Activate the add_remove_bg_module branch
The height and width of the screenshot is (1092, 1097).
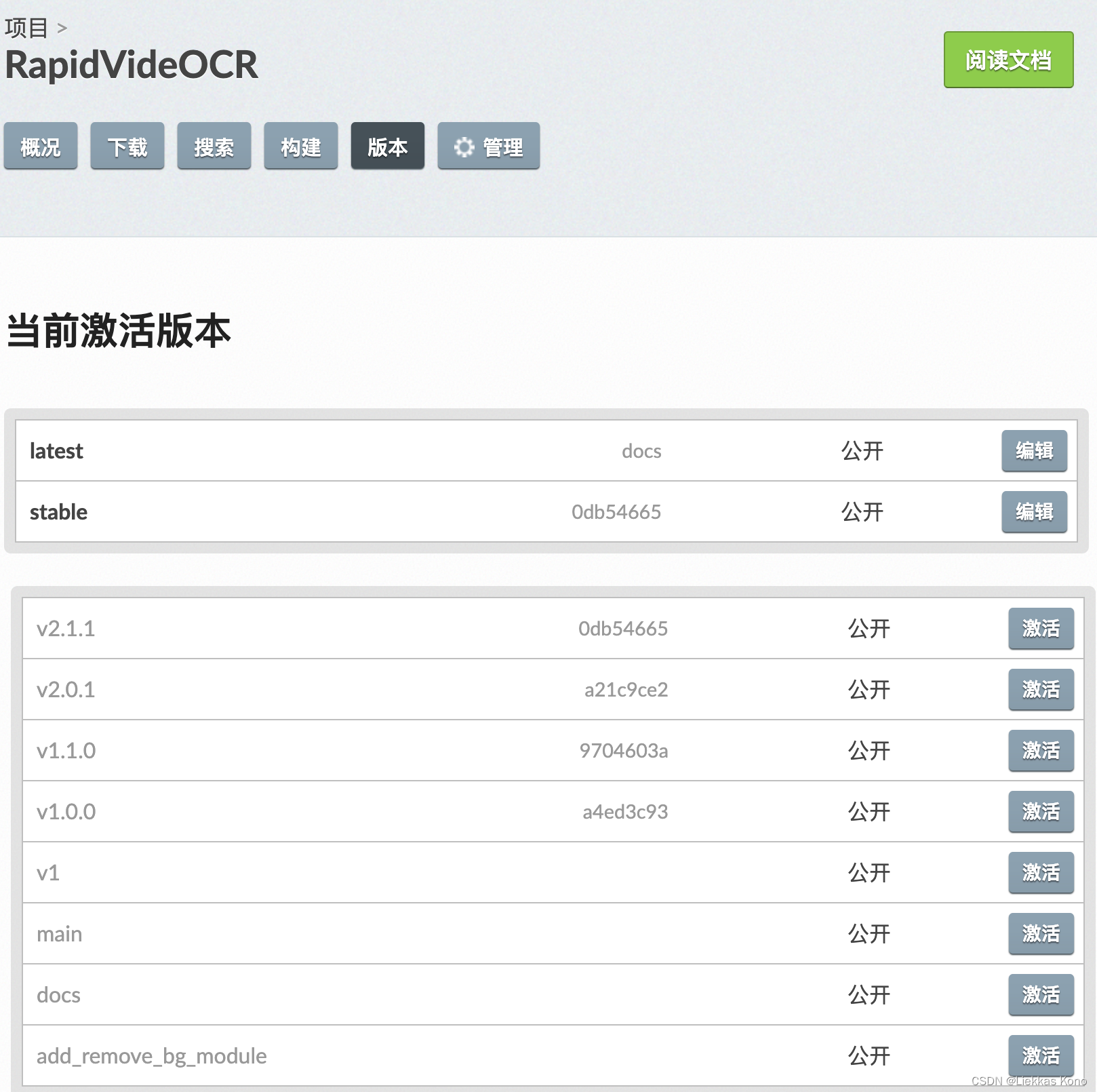1041,1055
